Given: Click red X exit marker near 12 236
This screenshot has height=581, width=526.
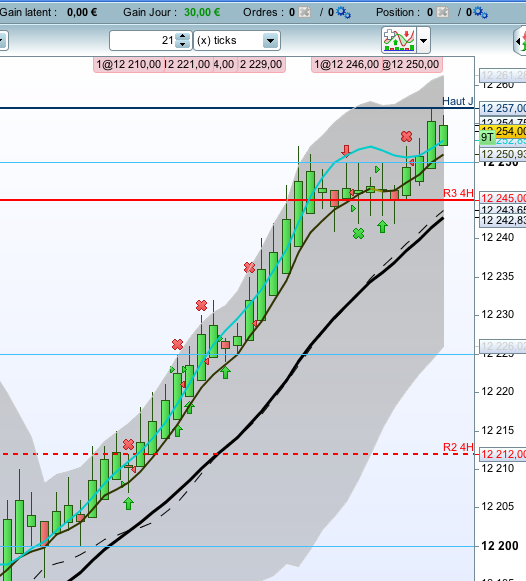Looking at the screenshot, I should 249,267.
